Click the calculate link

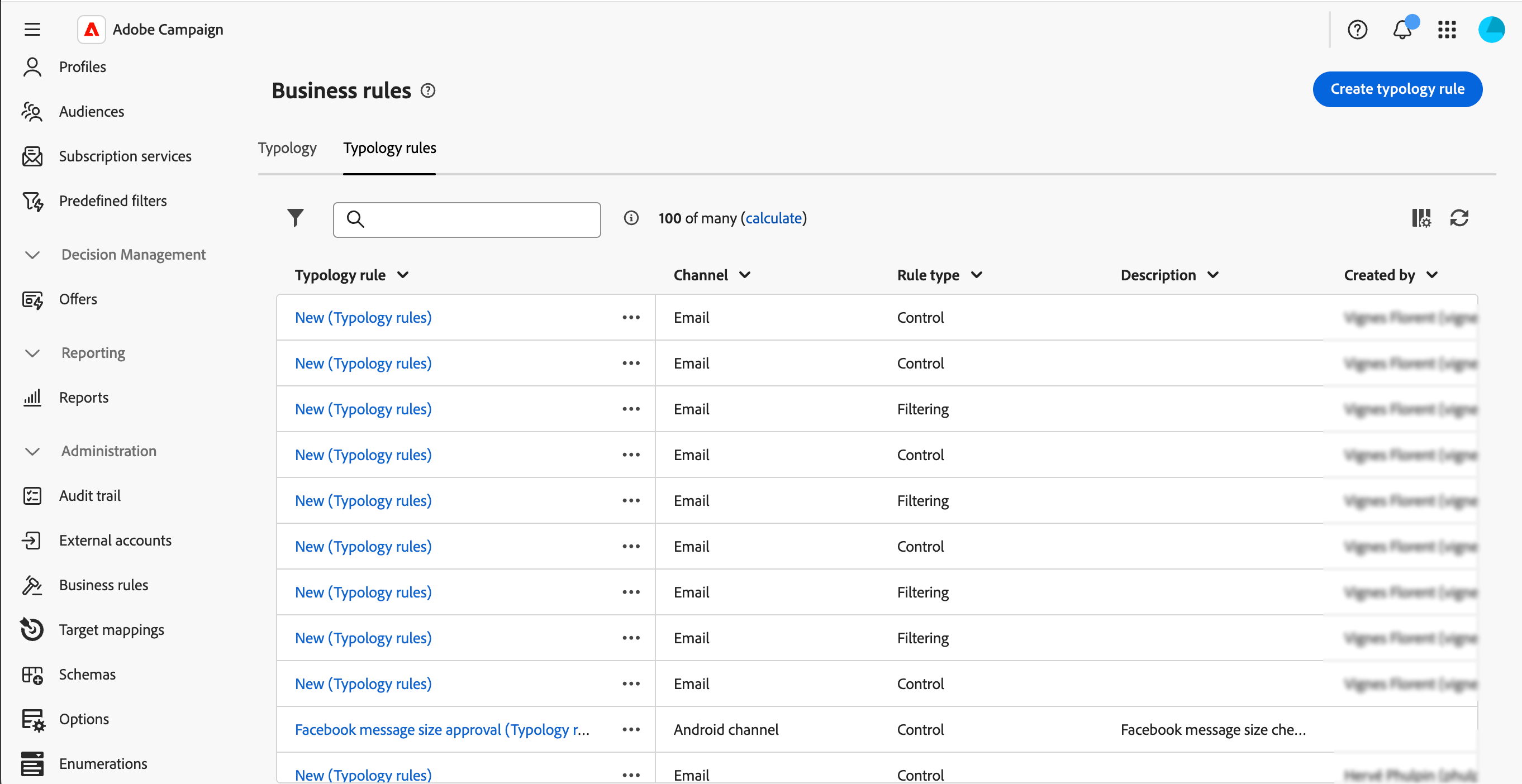[773, 218]
